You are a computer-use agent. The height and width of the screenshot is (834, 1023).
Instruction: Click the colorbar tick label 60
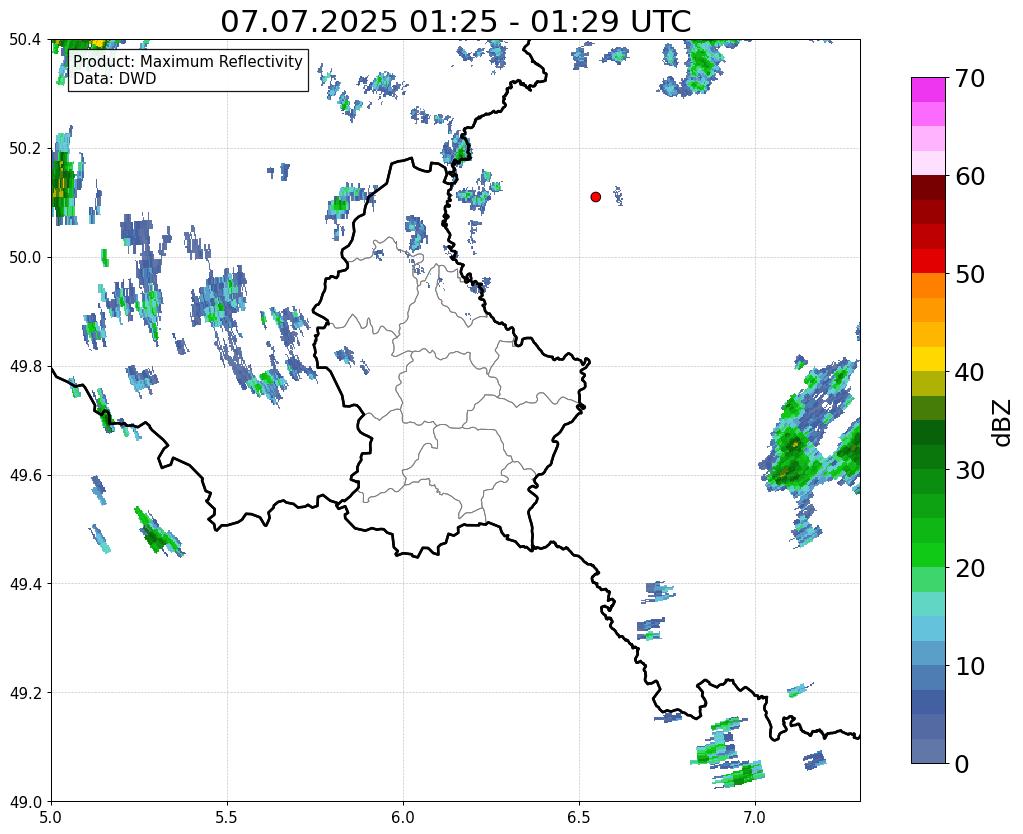point(968,176)
